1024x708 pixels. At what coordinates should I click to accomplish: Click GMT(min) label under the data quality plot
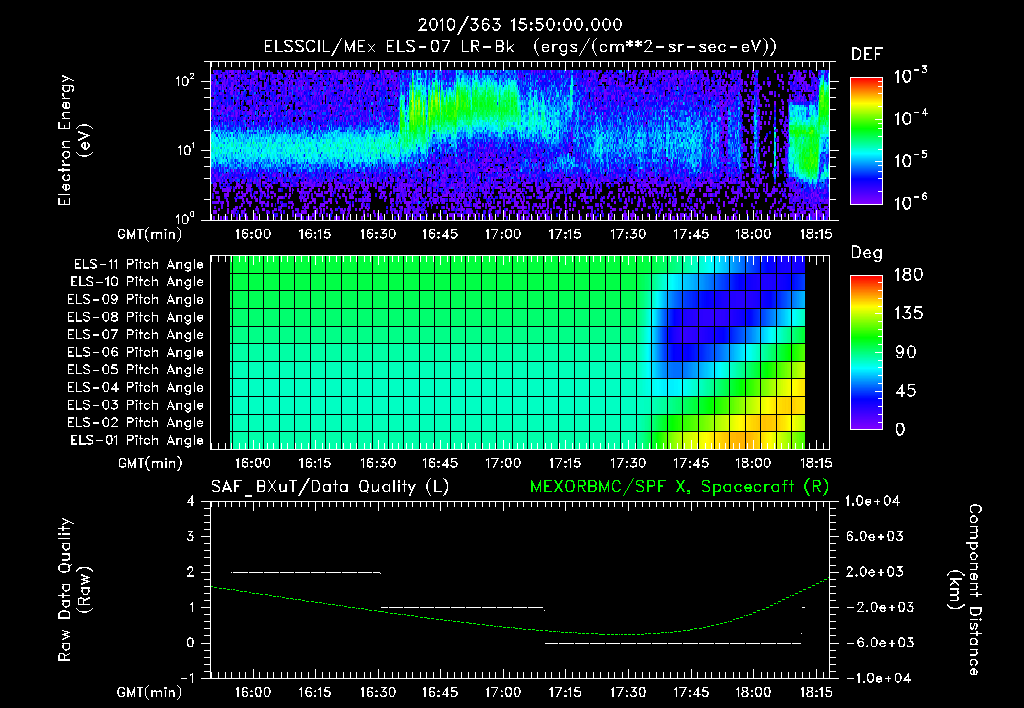150,692
